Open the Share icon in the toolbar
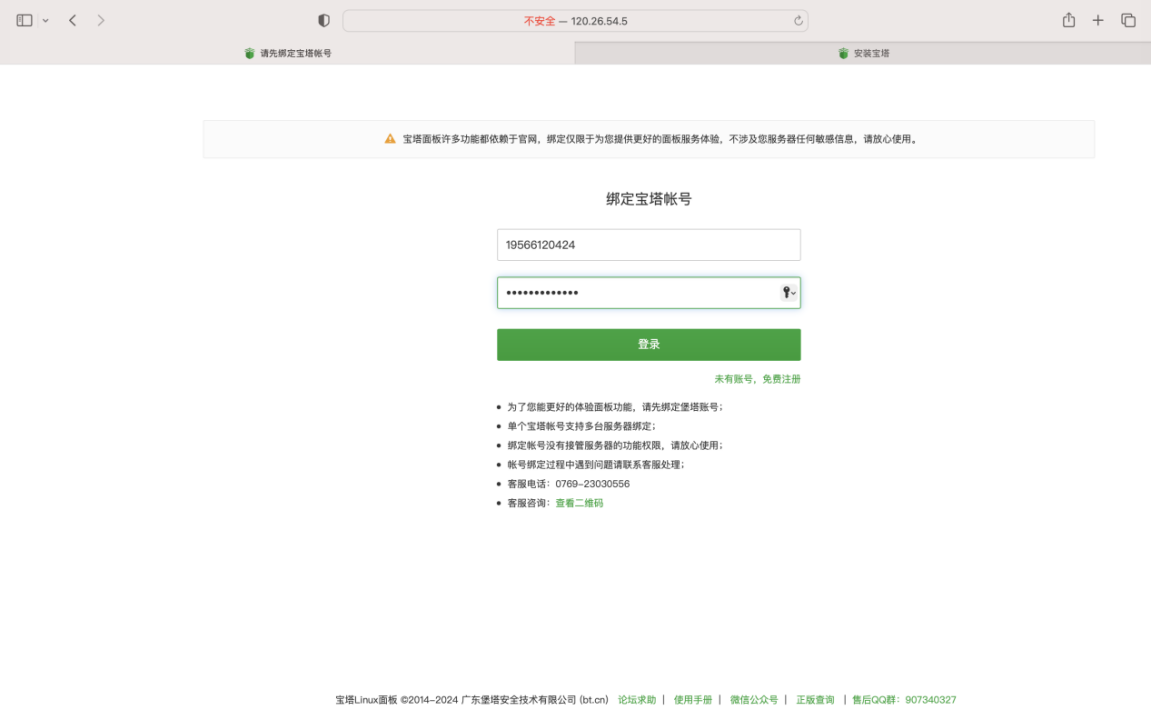The image size is (1151, 720). (x=1069, y=20)
